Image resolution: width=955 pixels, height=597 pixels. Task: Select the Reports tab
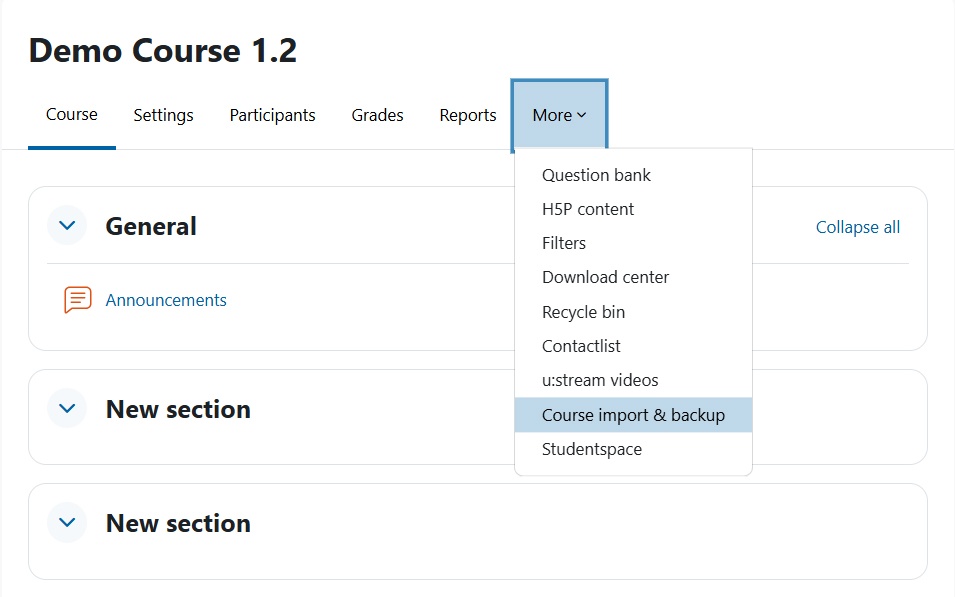(x=468, y=115)
